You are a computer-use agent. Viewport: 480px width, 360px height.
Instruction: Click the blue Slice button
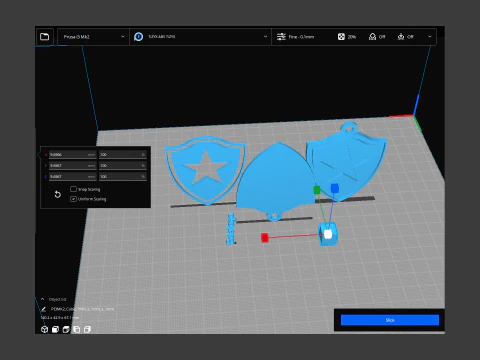click(x=390, y=320)
